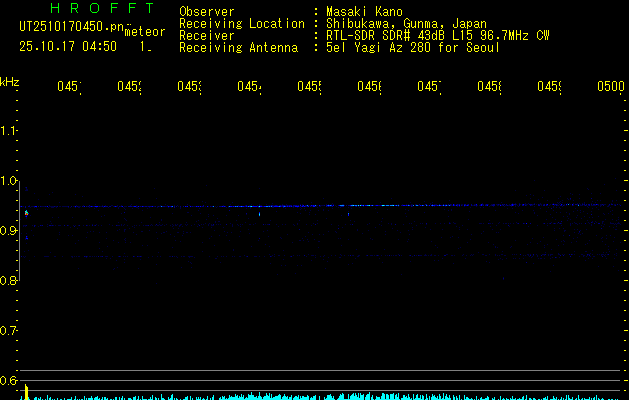Click the 0500 time axis marker
Screen dimensions: 629x400
tap(610, 88)
